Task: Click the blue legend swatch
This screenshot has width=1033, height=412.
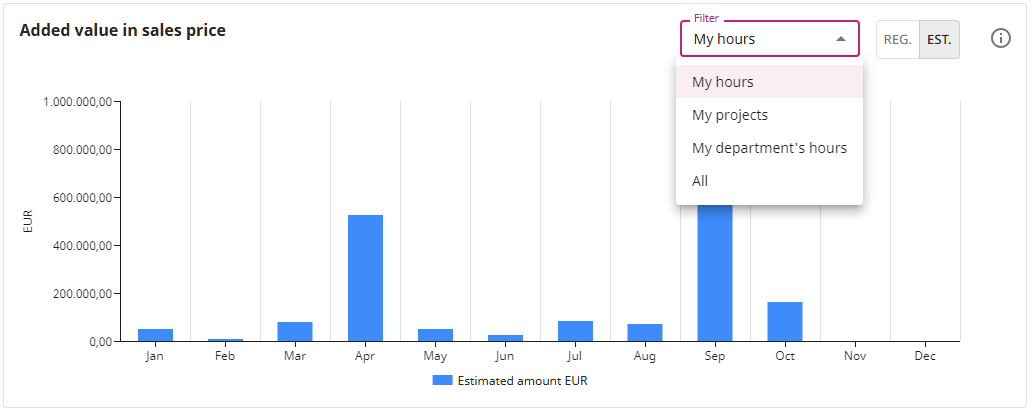Action: [442, 380]
